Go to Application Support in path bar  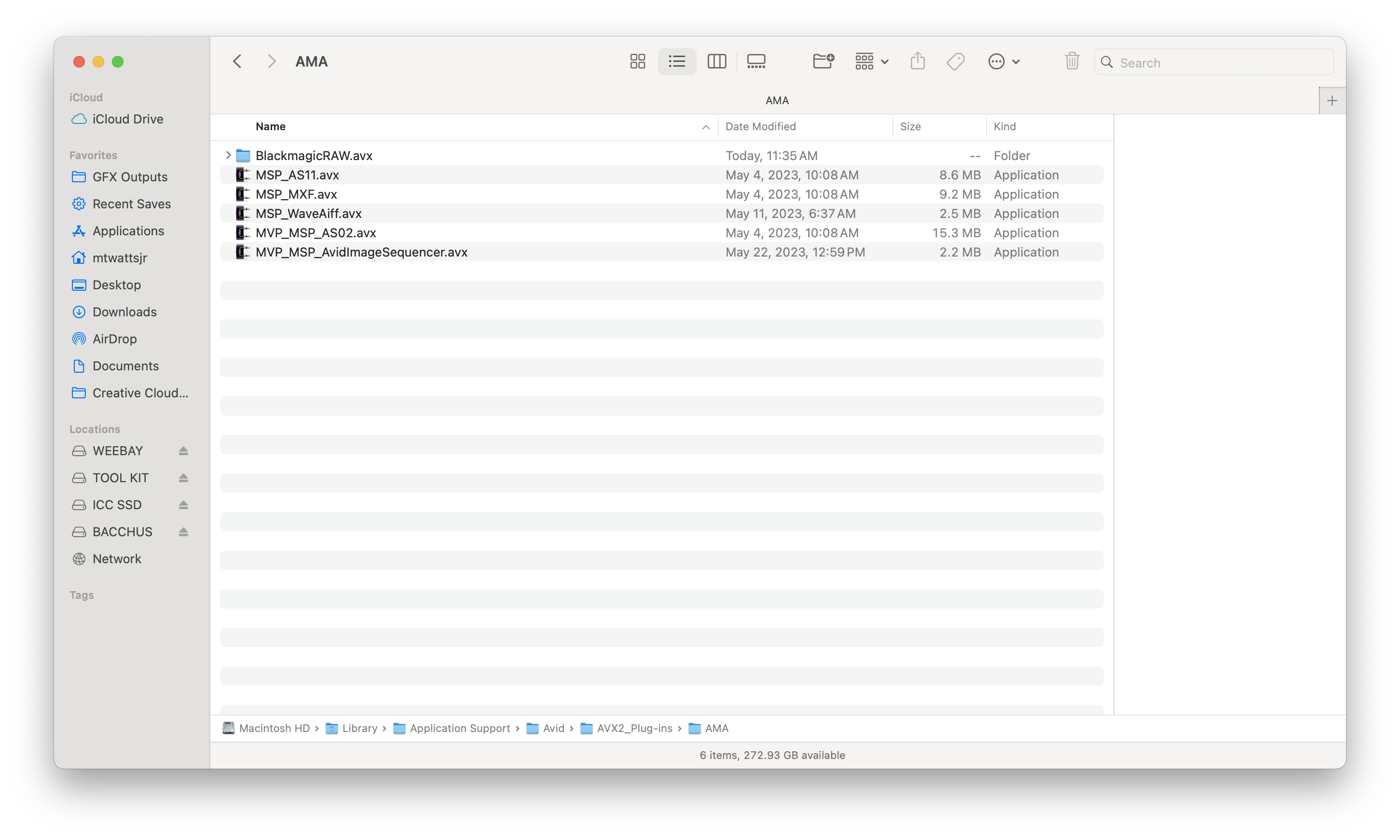click(452, 728)
